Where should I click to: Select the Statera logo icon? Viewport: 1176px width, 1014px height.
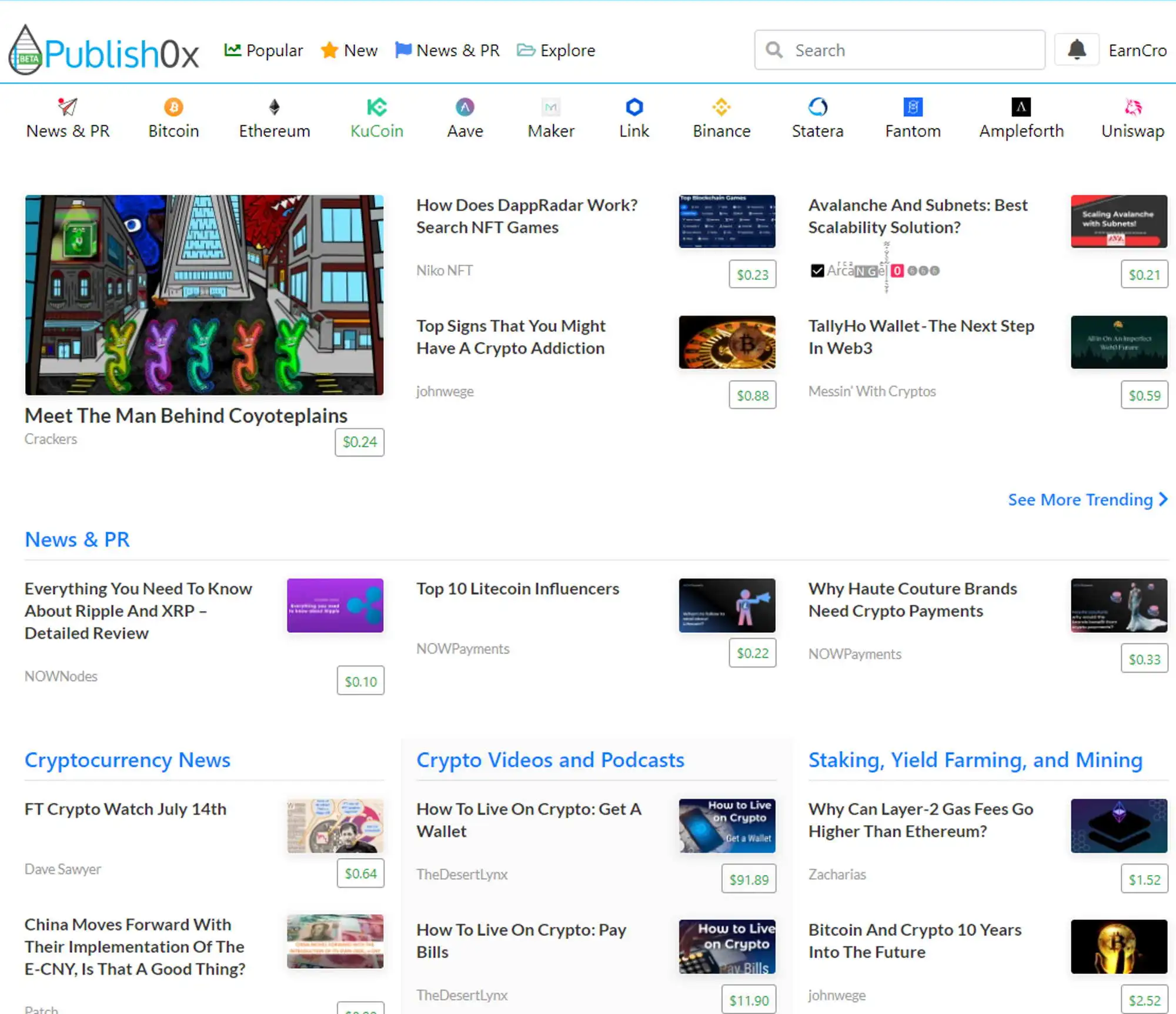(817, 106)
